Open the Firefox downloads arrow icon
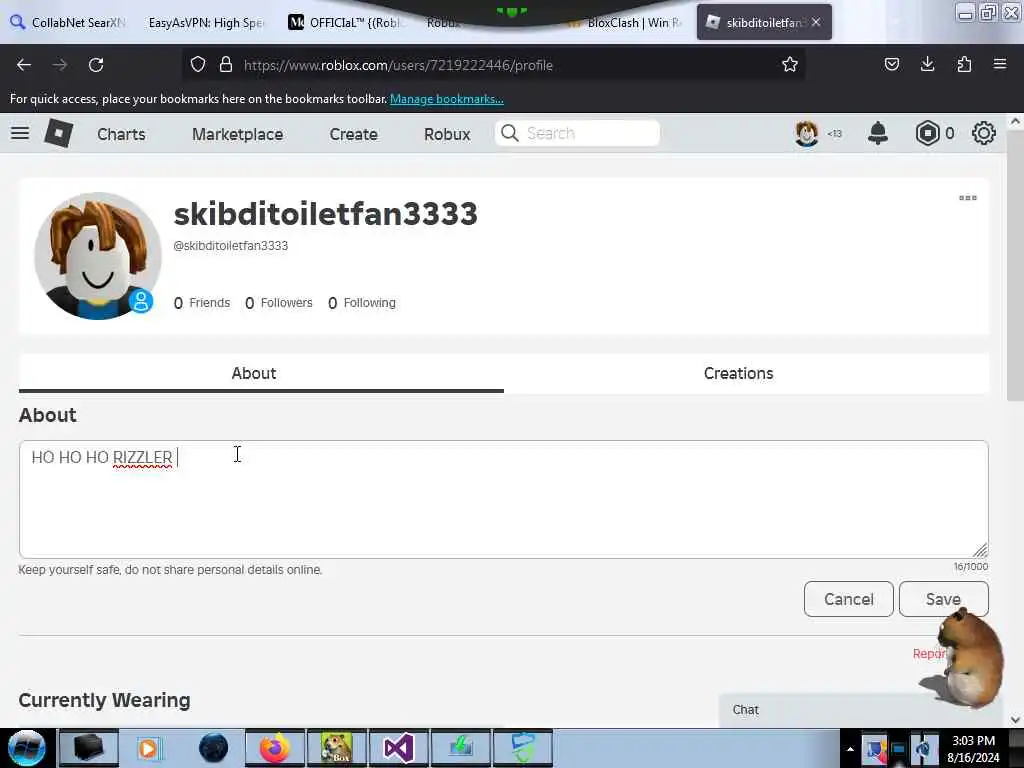This screenshot has height=768, width=1024. (927, 64)
